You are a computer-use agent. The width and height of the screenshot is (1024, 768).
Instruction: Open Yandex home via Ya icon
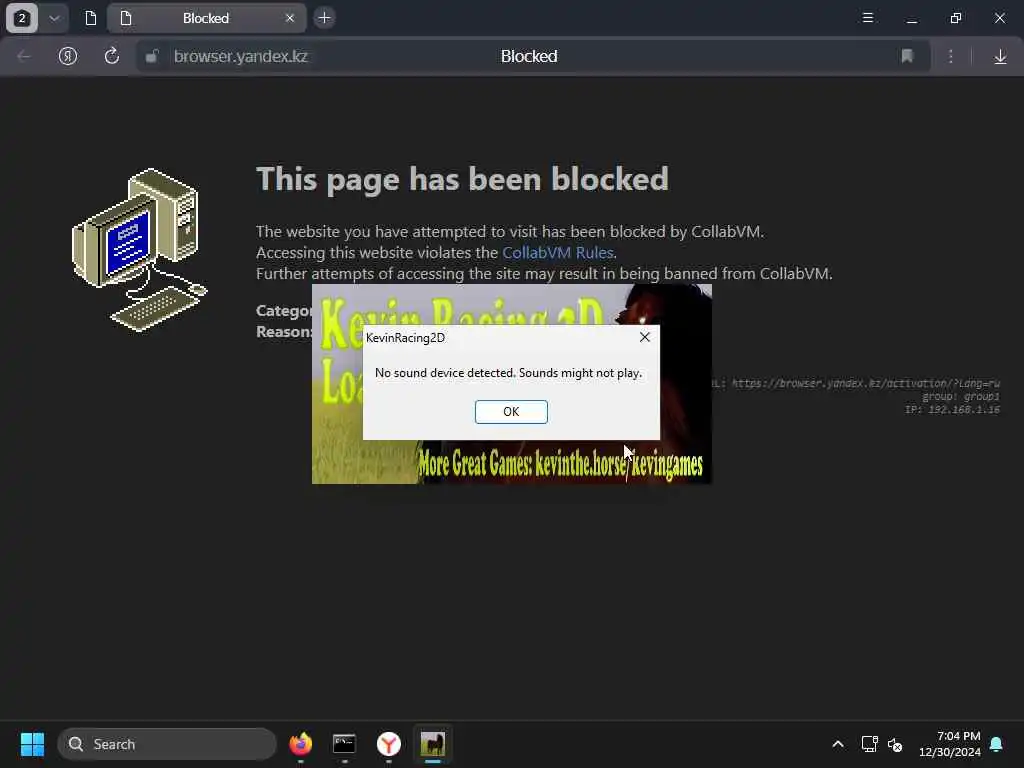click(68, 56)
